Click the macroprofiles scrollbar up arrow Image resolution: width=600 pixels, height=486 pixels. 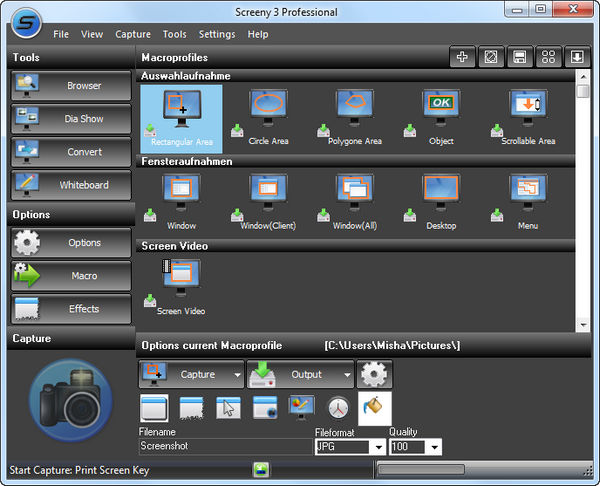coord(583,77)
